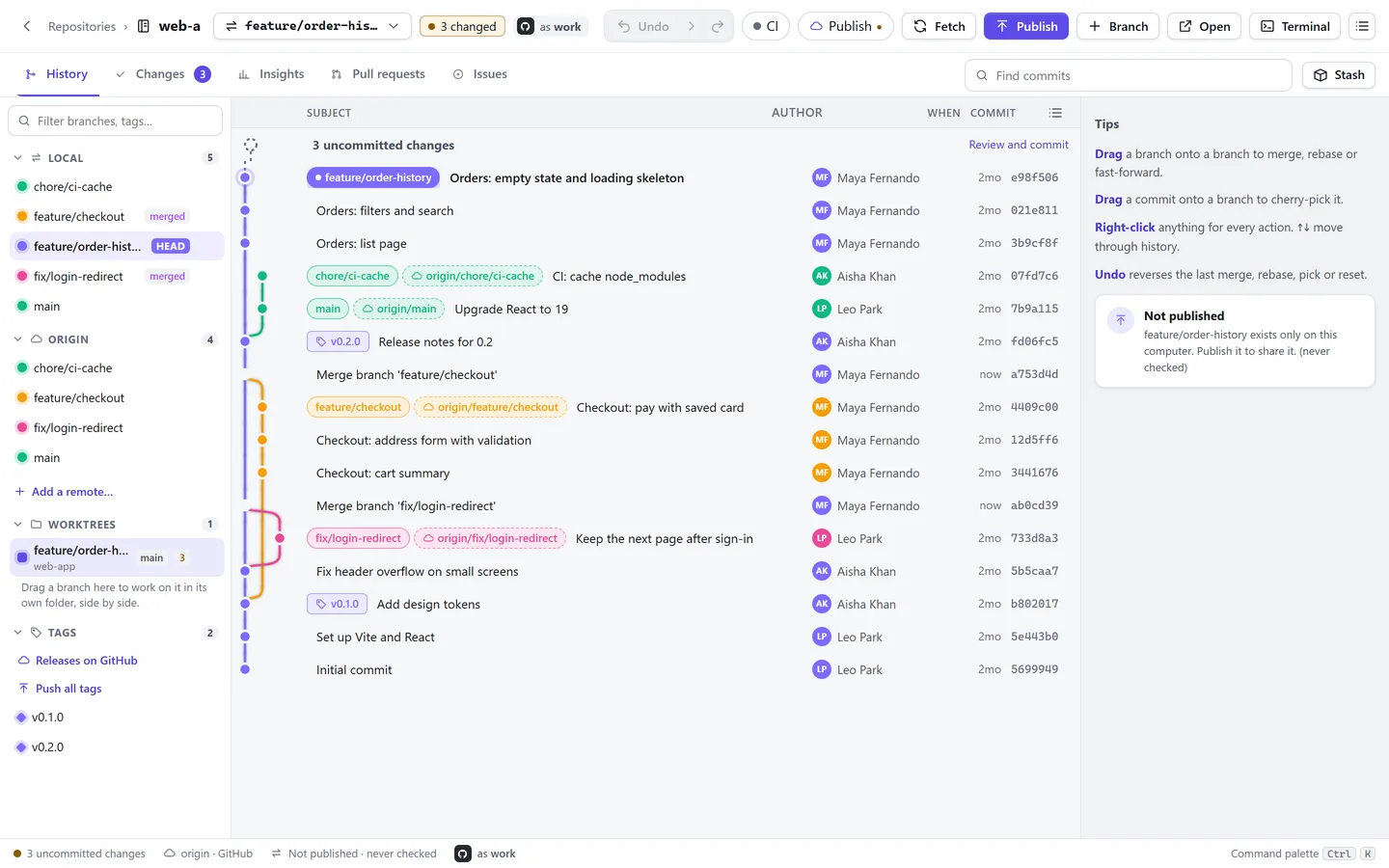Viewport: 1389px width, 868px height.
Task: Collapse the WORKTREES section
Action: pos(17,525)
